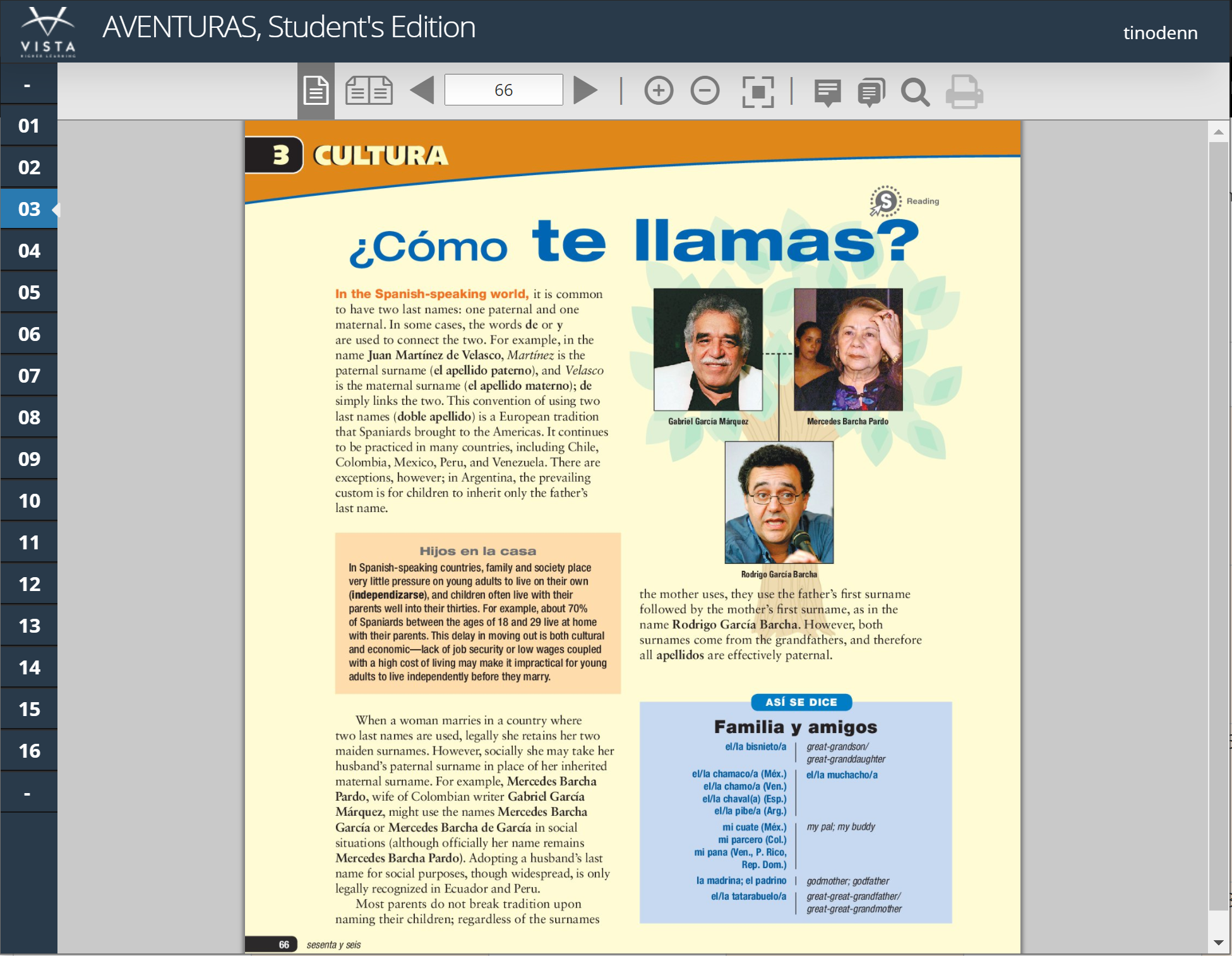1232x956 pixels.
Task: Click the zoom in plus icon
Action: pyautogui.click(x=659, y=91)
